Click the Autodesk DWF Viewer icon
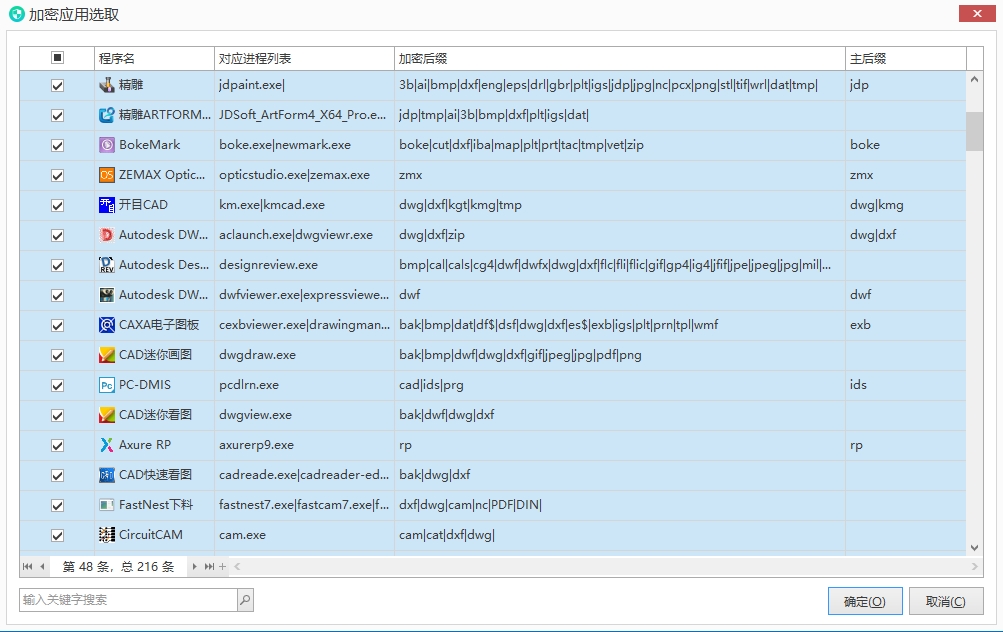The width and height of the screenshot is (1003, 632). tap(107, 295)
